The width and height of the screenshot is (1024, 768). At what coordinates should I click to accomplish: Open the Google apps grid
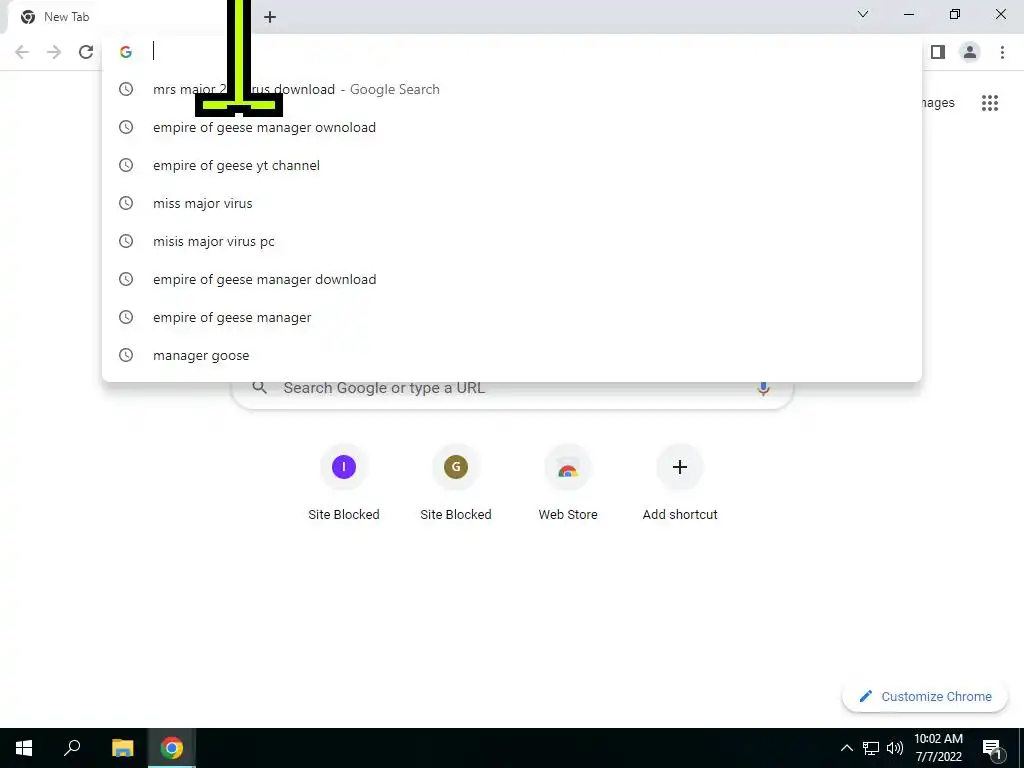click(x=989, y=103)
